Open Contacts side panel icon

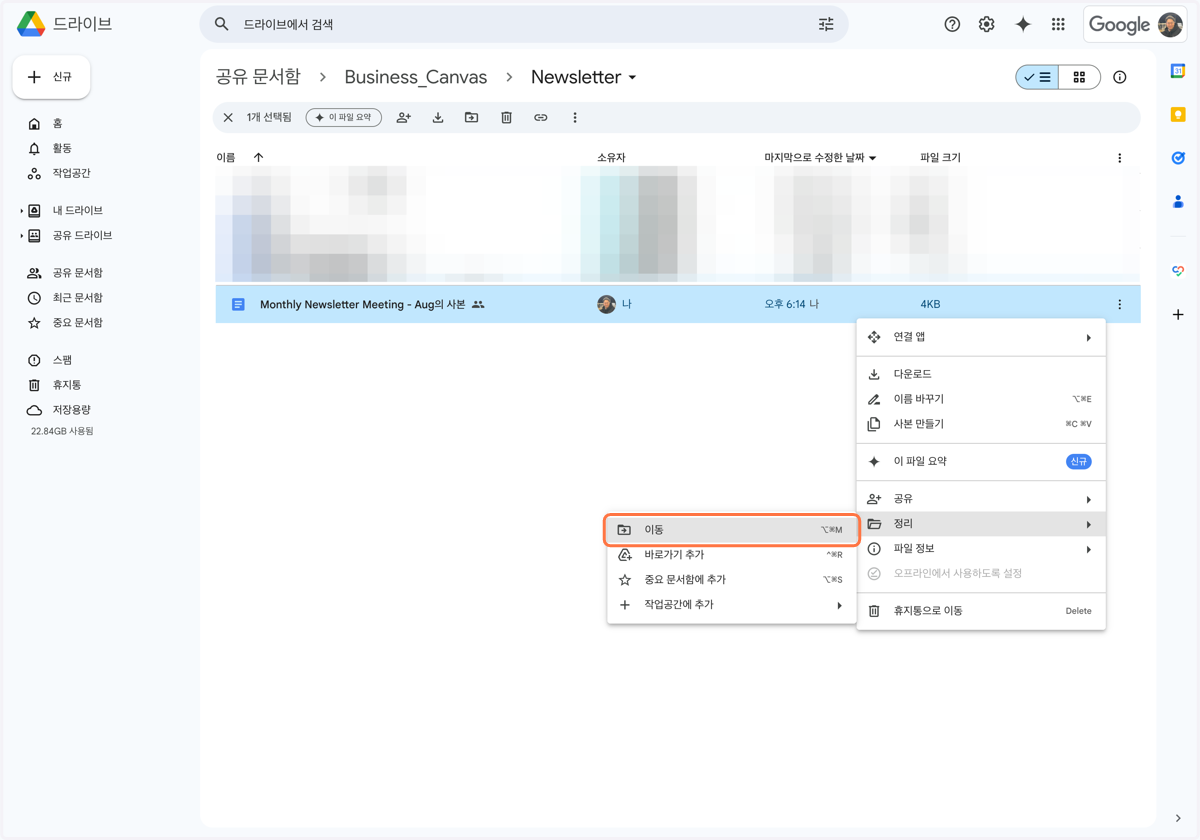click(x=1178, y=201)
